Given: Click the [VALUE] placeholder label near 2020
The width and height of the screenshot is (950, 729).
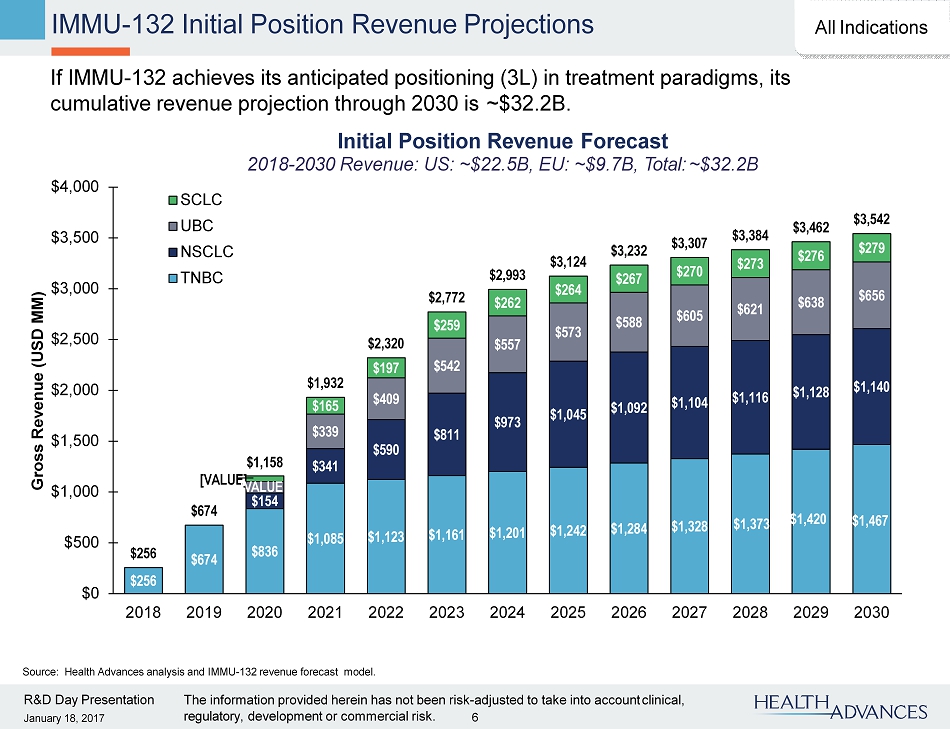Looking at the screenshot, I should (222, 480).
